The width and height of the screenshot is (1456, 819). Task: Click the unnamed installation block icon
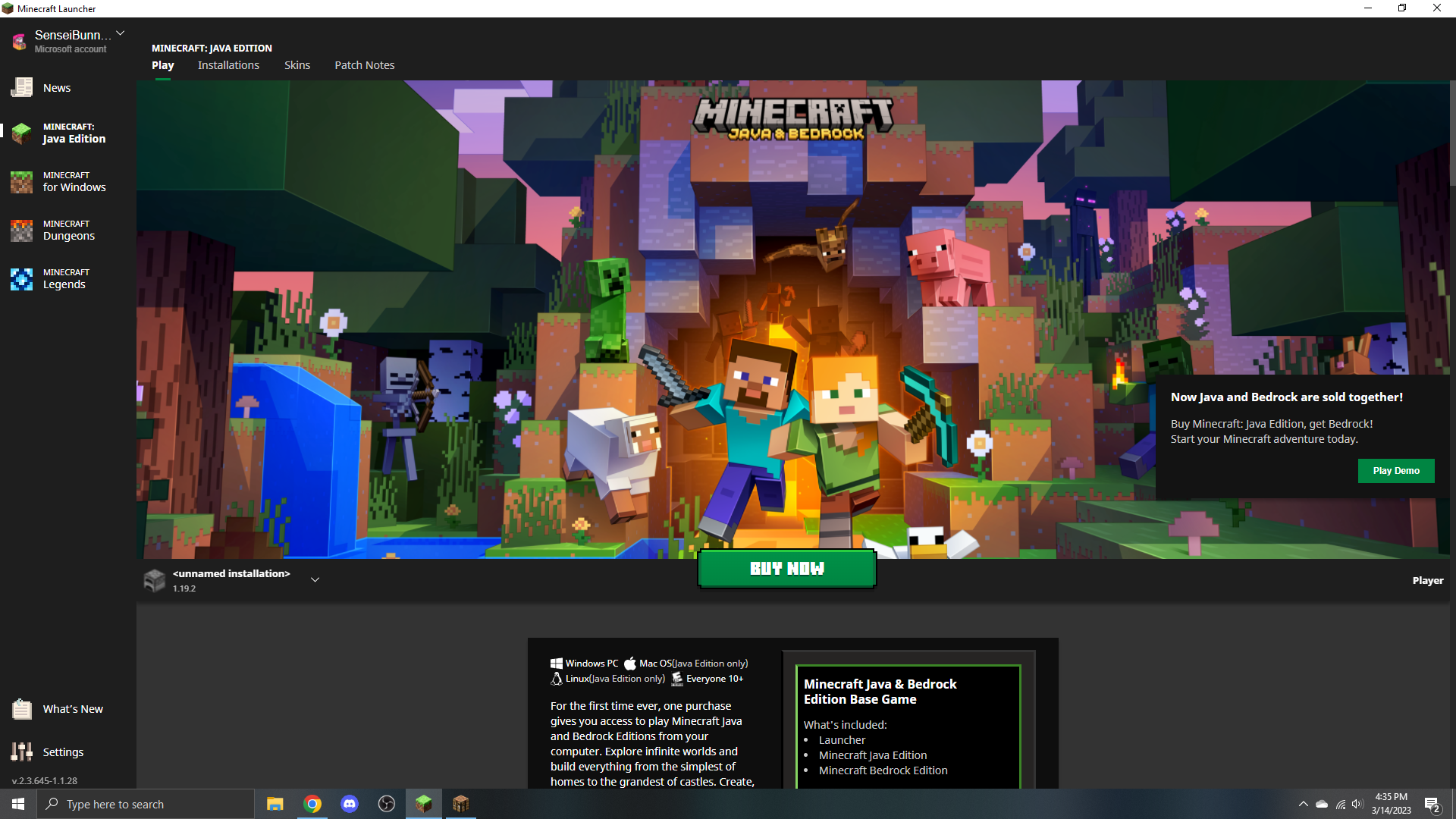click(155, 581)
